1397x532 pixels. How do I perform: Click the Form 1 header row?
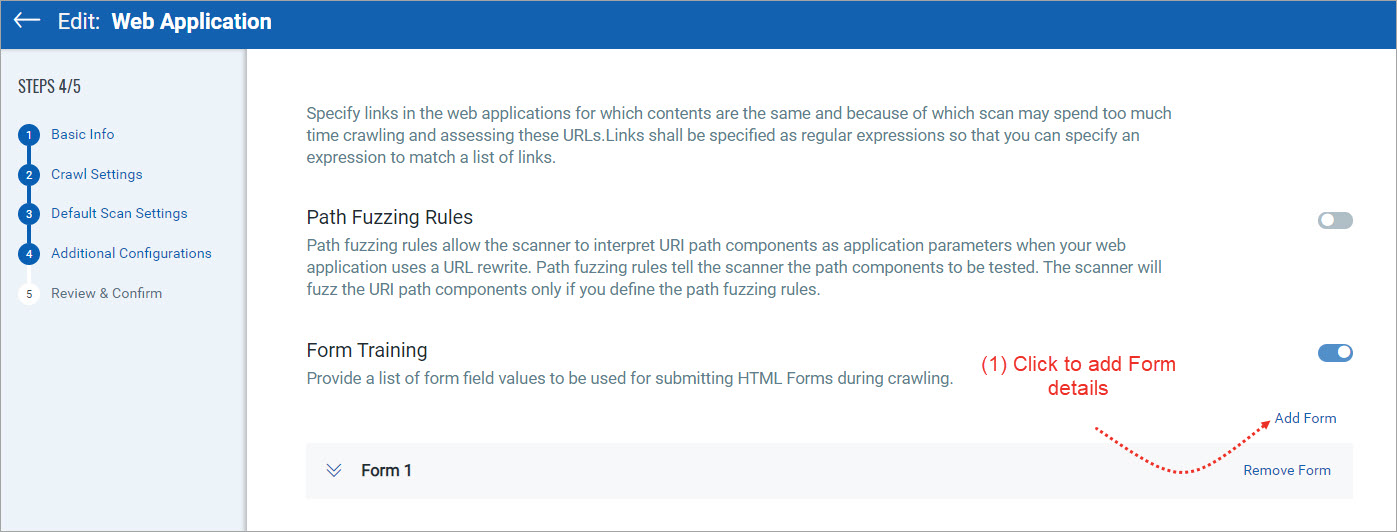click(800, 470)
